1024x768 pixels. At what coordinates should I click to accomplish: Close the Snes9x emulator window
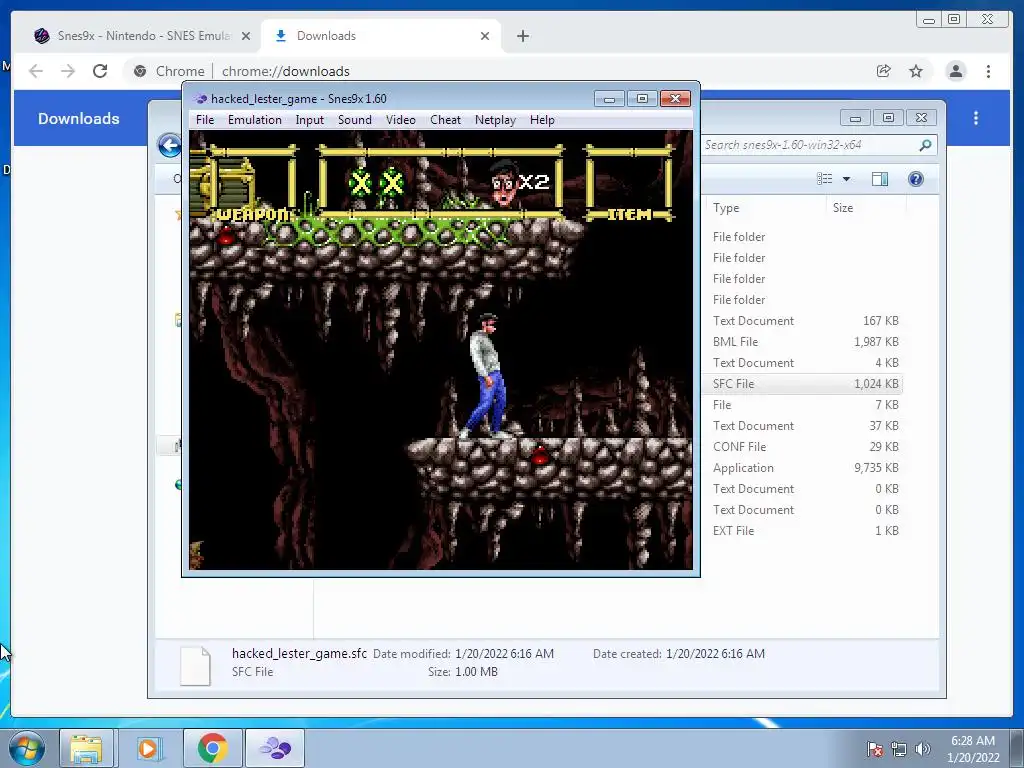tap(675, 99)
